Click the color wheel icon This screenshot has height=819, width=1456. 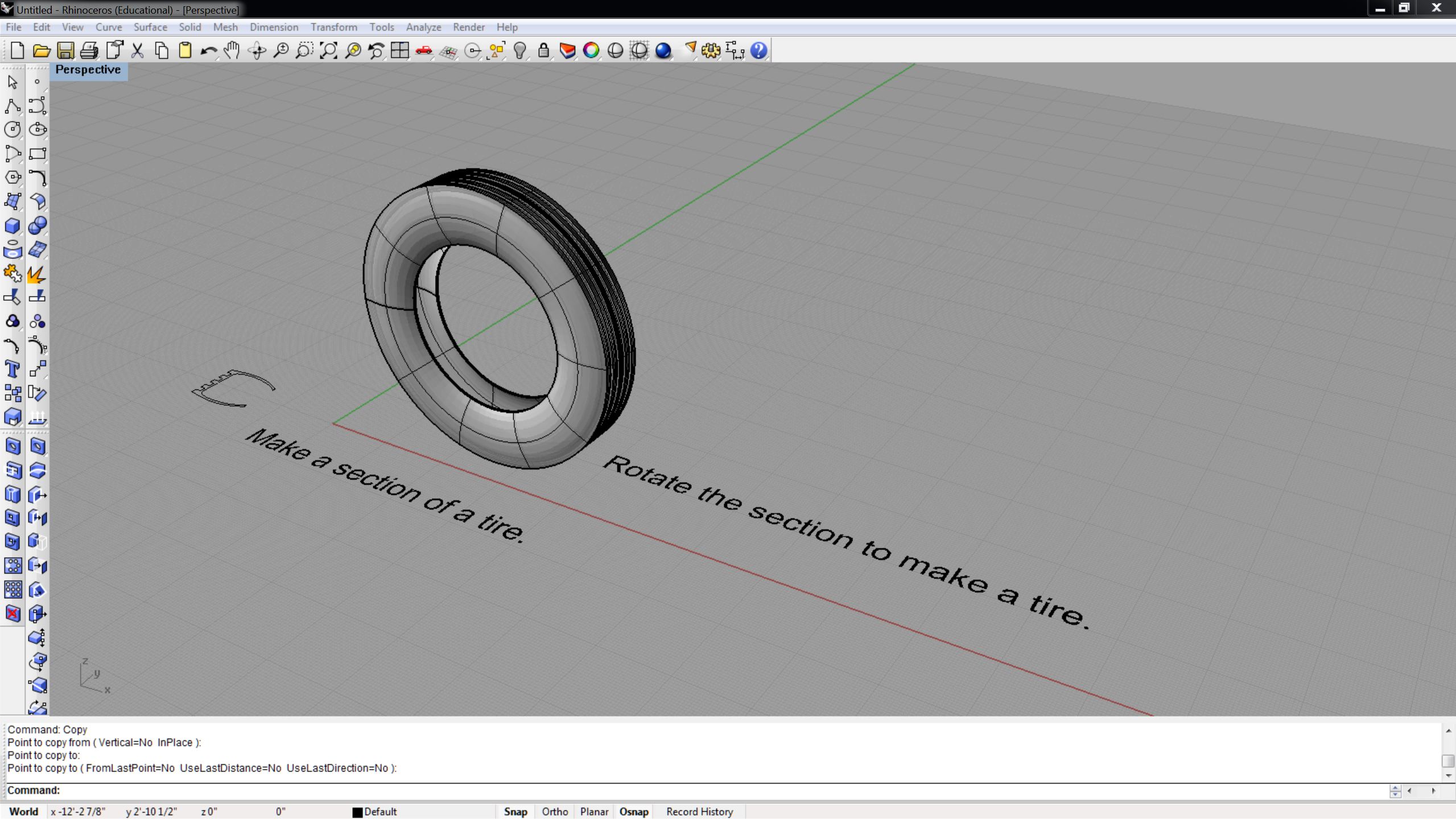(x=591, y=51)
